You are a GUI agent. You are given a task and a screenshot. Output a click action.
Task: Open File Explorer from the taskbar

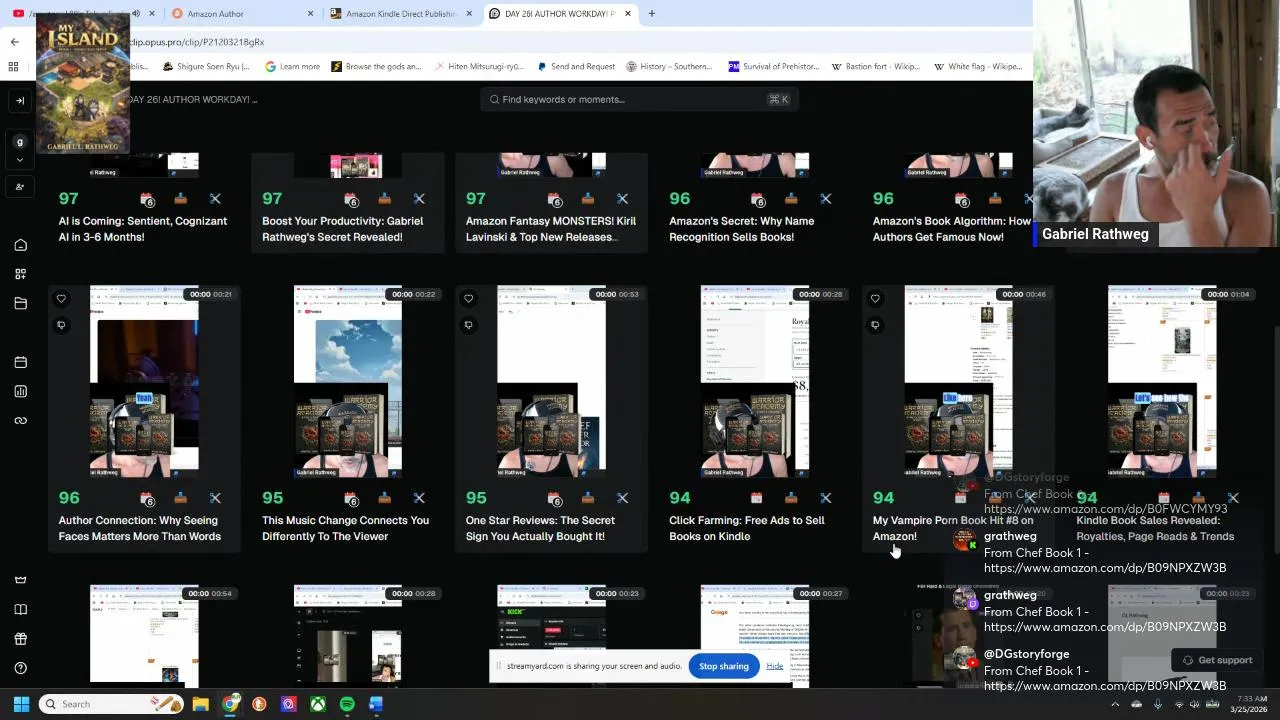[x=201, y=704]
